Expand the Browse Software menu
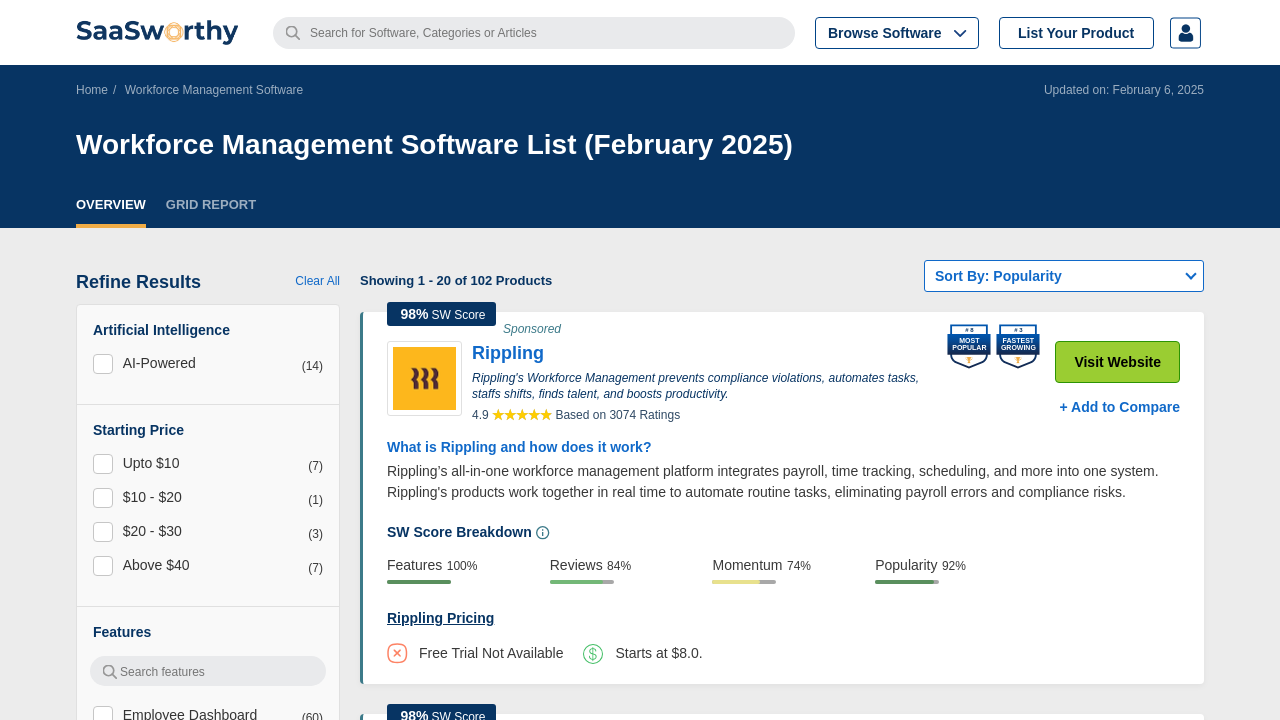The height and width of the screenshot is (720, 1280). (x=897, y=33)
